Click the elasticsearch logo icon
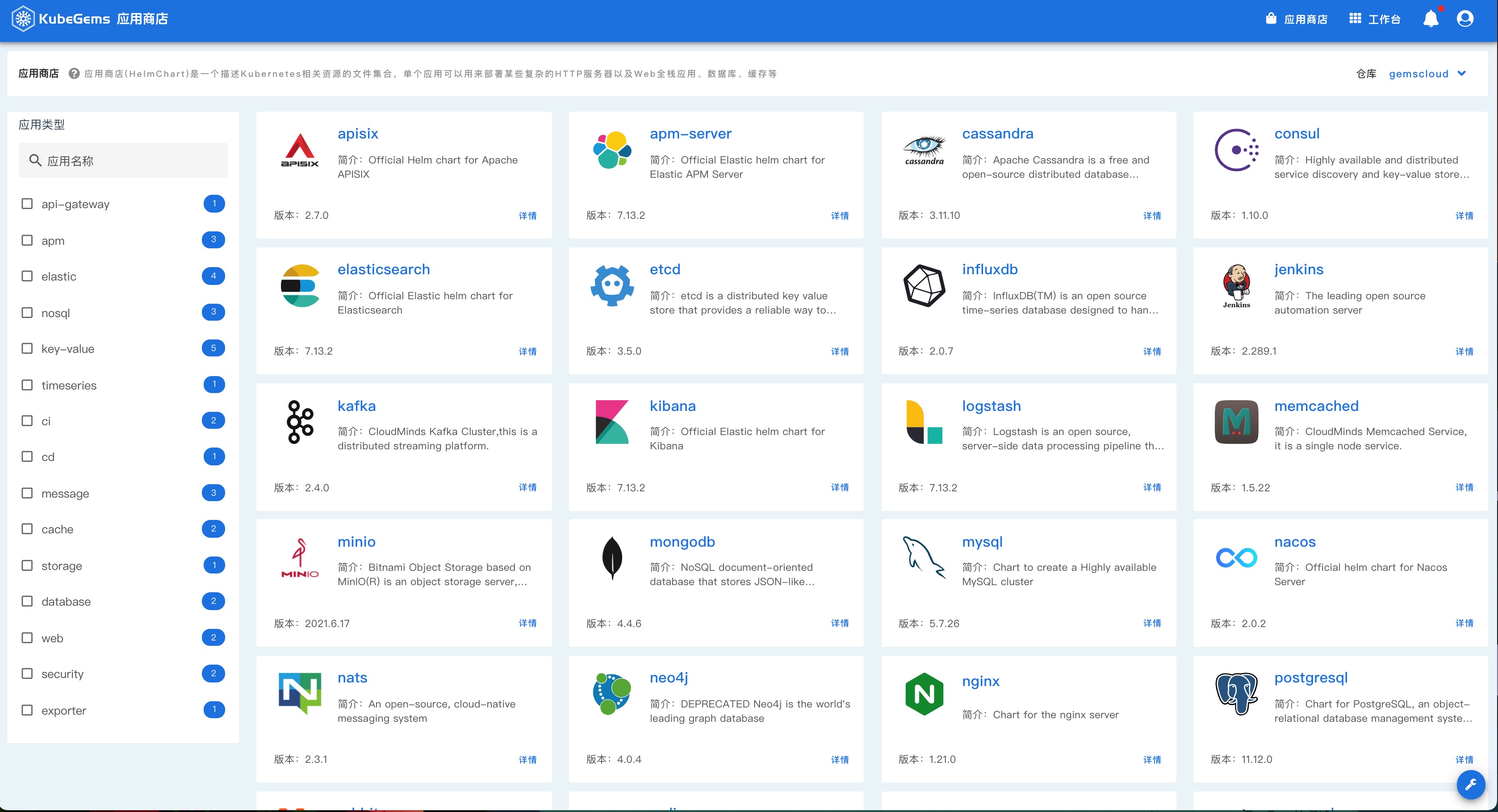Viewport: 1498px width, 812px height. 300,285
